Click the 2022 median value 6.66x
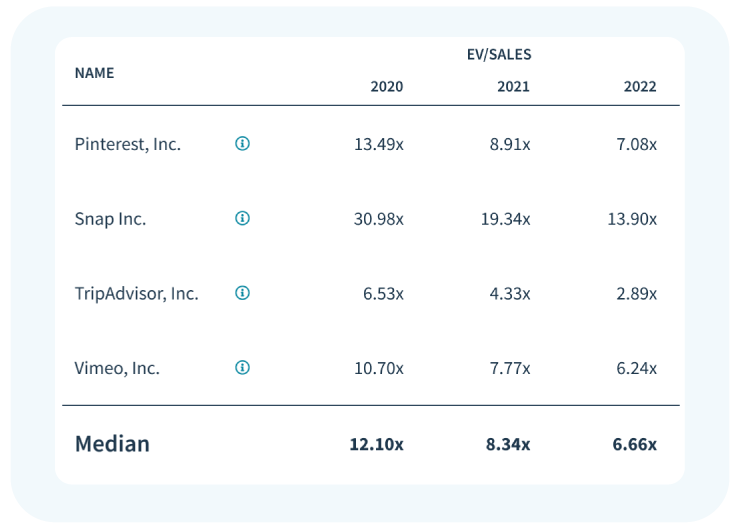 635,444
